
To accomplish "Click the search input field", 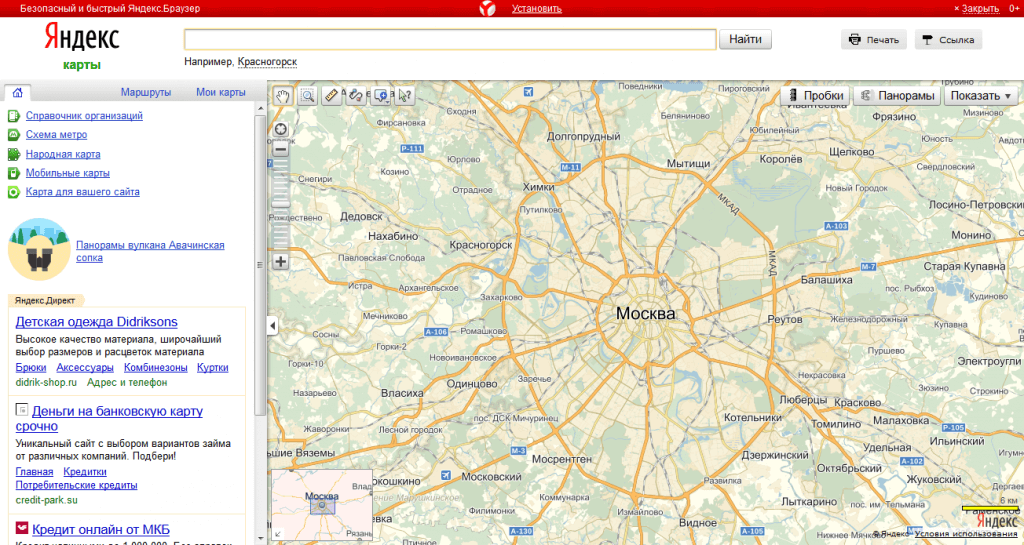I will point(450,40).
